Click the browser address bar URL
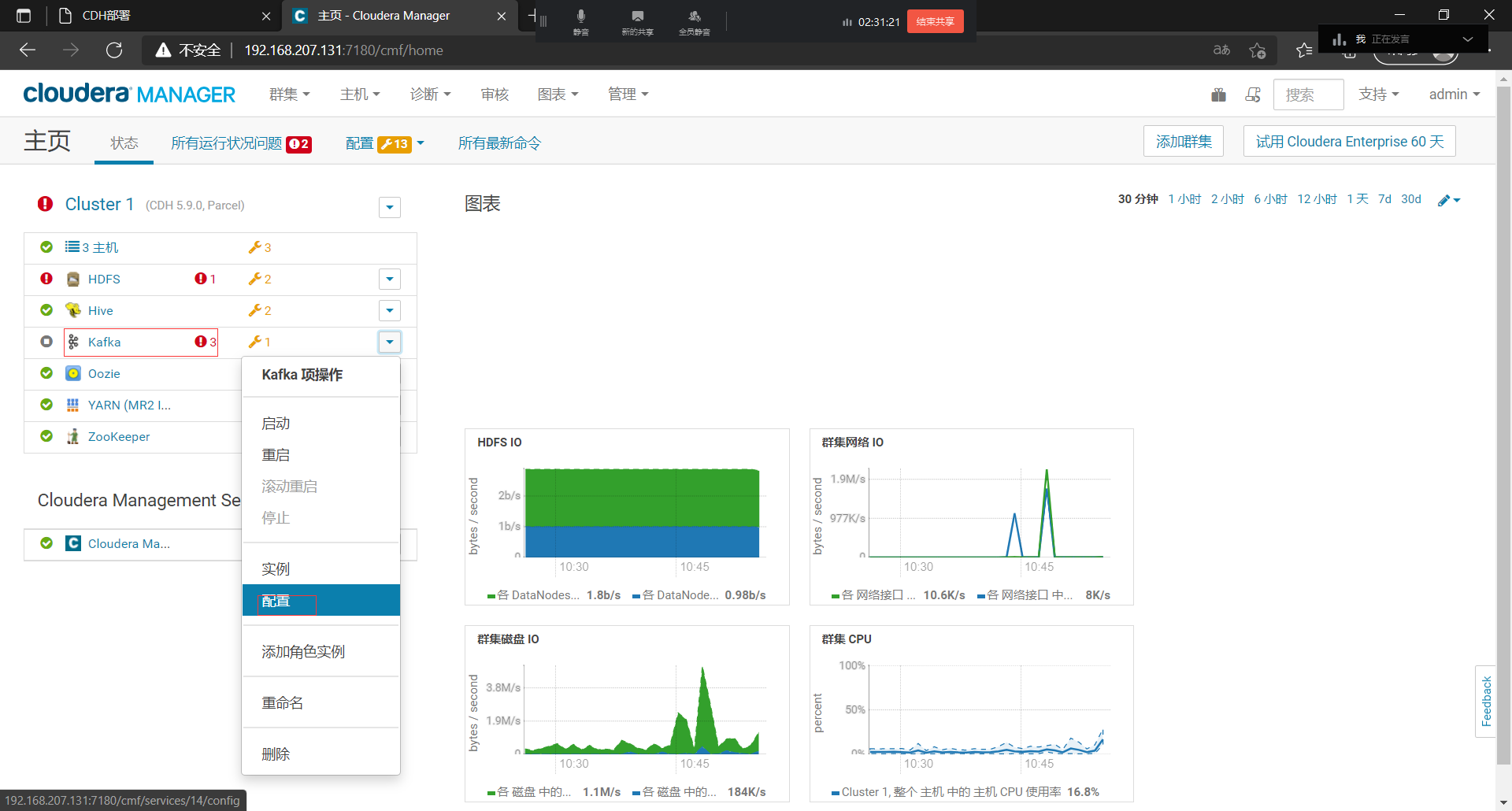The image size is (1512, 811). pos(343,50)
